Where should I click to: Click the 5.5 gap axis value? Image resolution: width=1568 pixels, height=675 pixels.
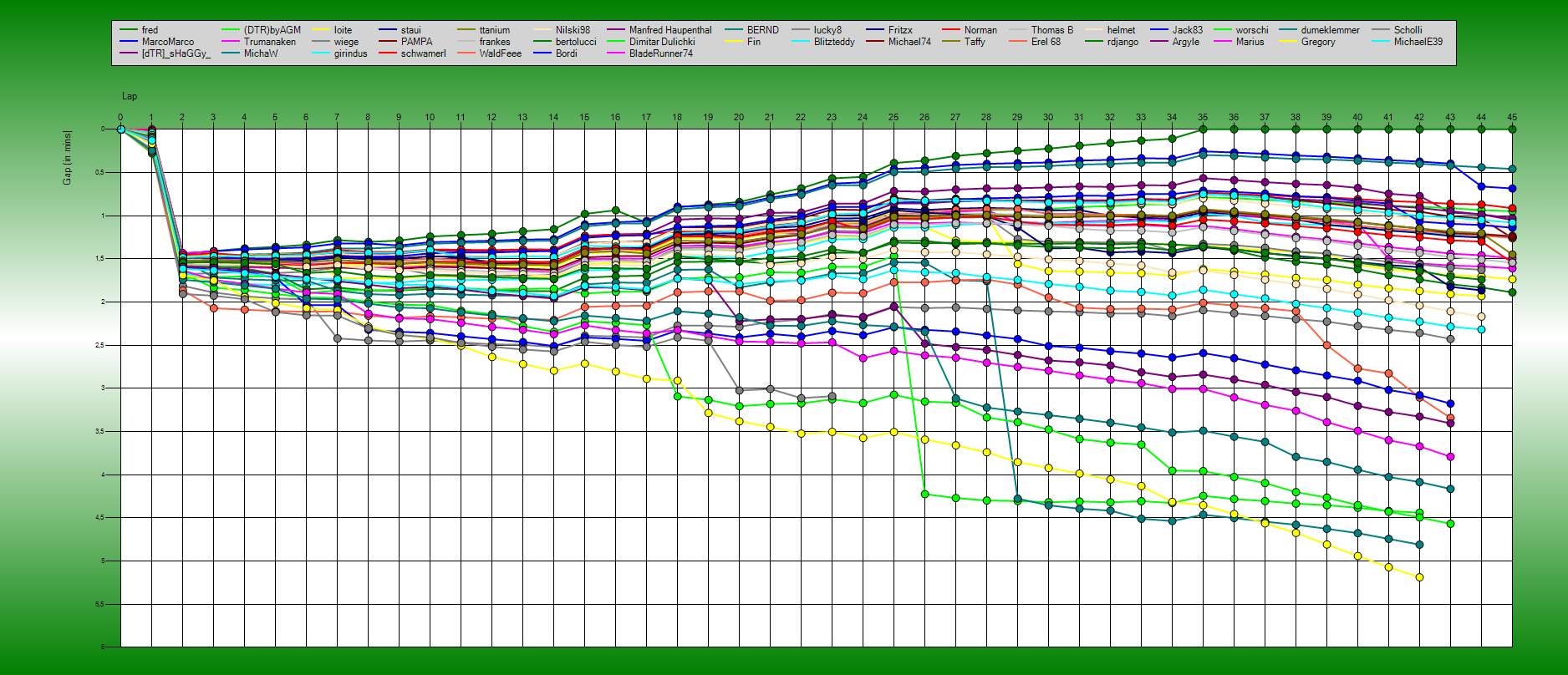99,604
